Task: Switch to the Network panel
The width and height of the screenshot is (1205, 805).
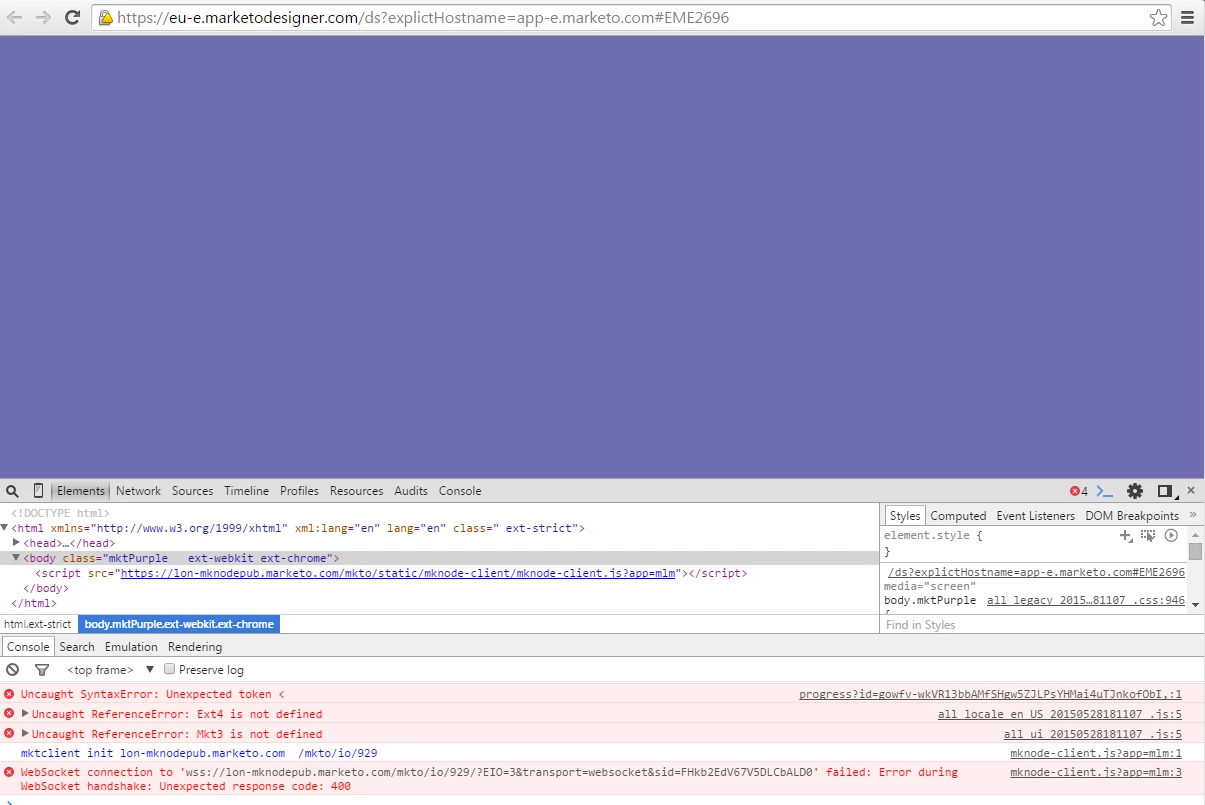Action: pos(138,491)
